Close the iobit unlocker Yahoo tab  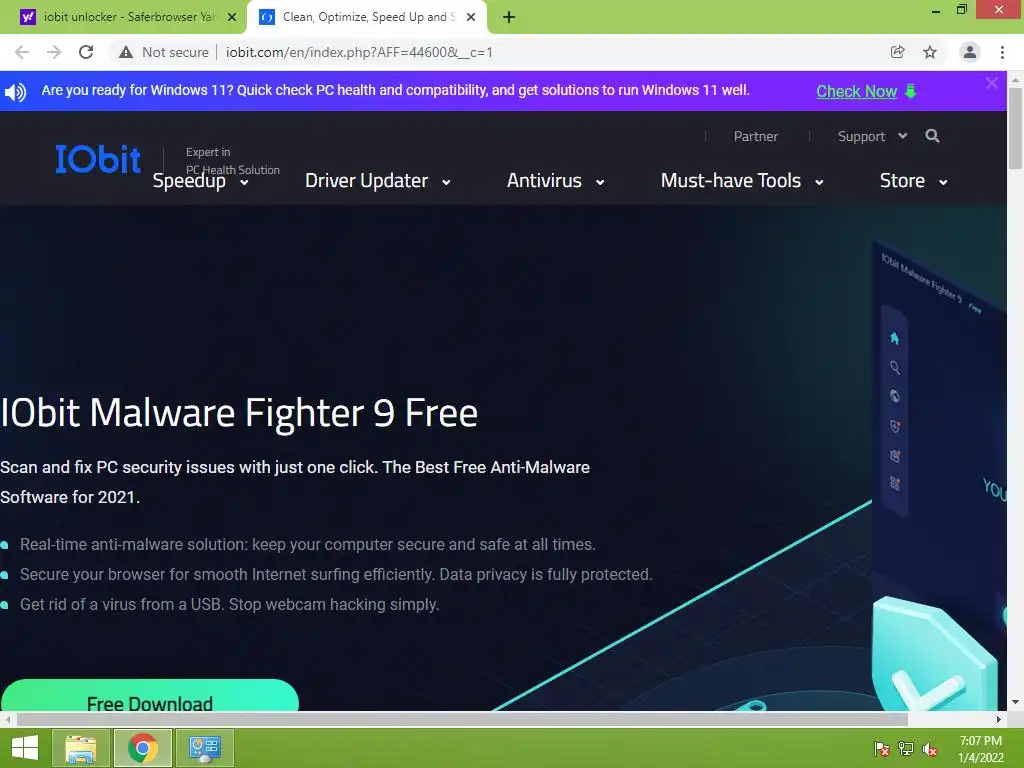point(232,18)
